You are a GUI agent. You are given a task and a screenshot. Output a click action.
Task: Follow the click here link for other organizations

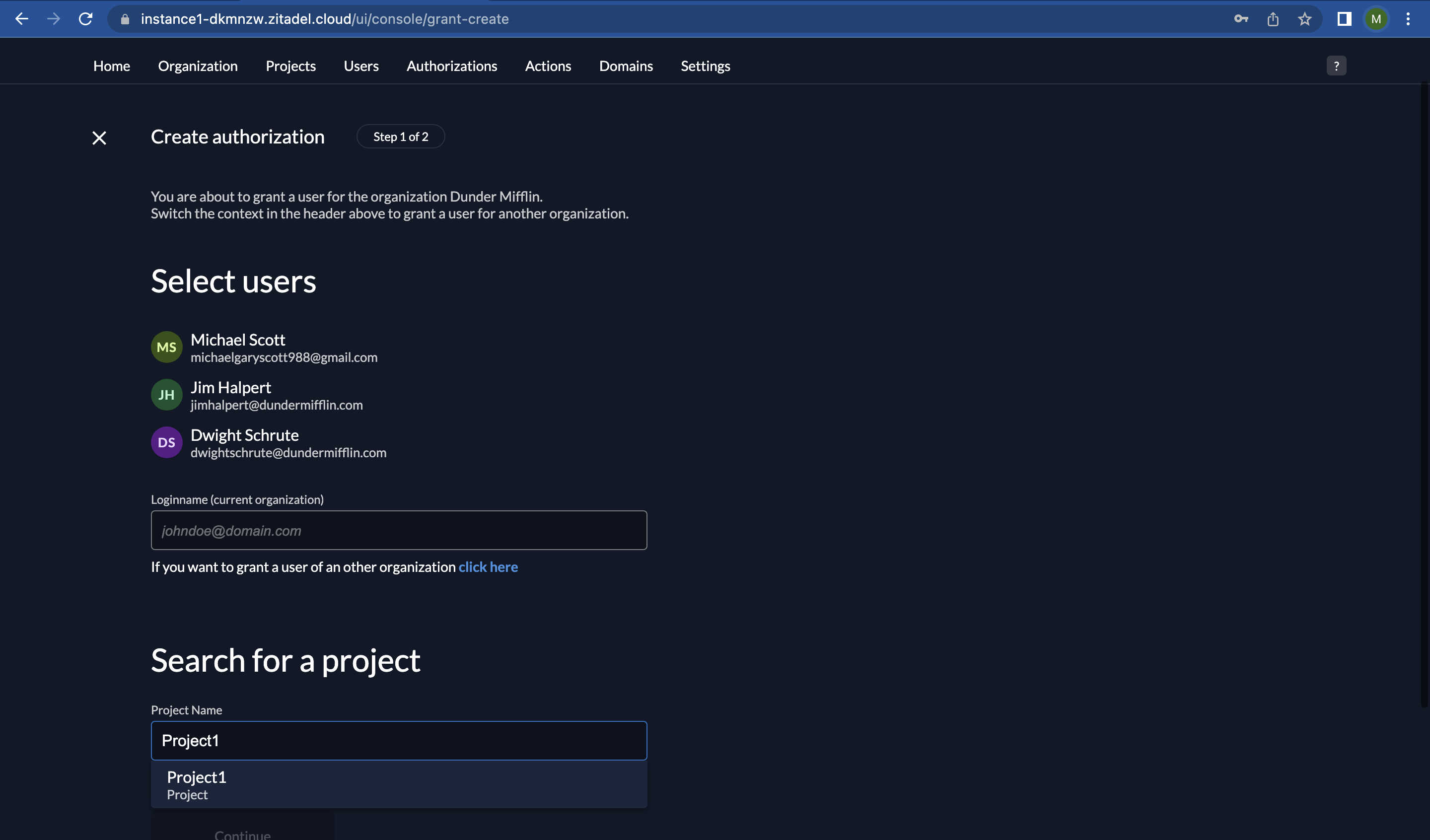pyautogui.click(x=488, y=566)
